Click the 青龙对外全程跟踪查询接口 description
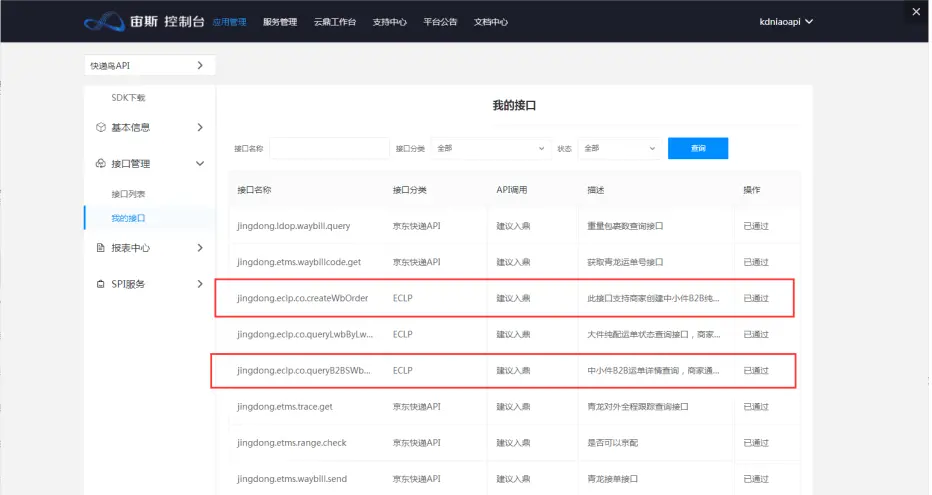Viewport: 932px width, 495px height. [638, 407]
